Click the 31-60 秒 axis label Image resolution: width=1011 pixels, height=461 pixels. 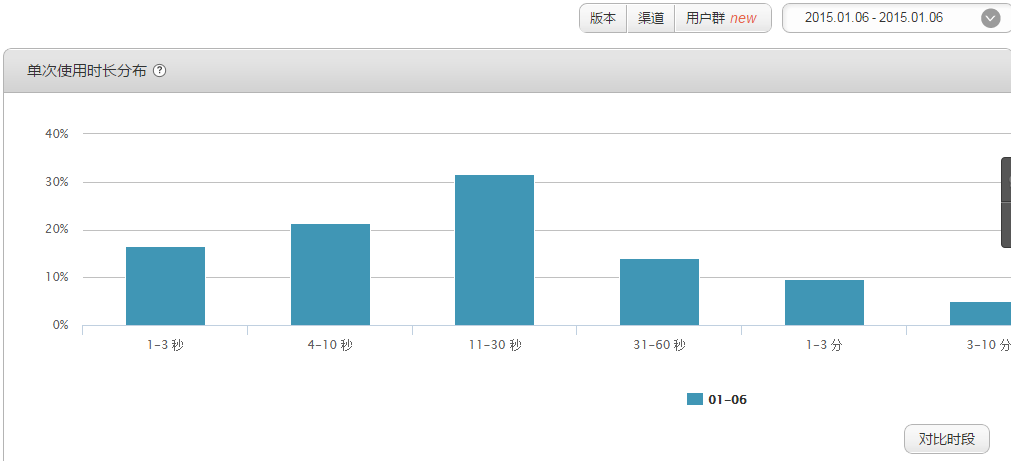click(660, 345)
